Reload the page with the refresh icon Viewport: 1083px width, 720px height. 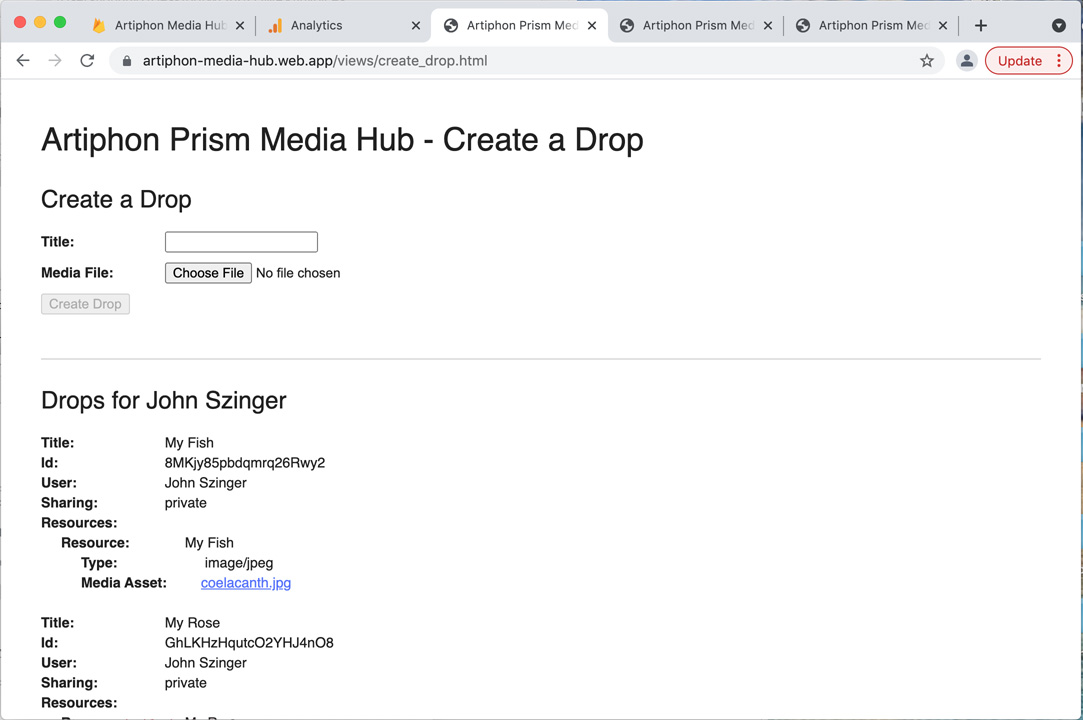coord(87,61)
